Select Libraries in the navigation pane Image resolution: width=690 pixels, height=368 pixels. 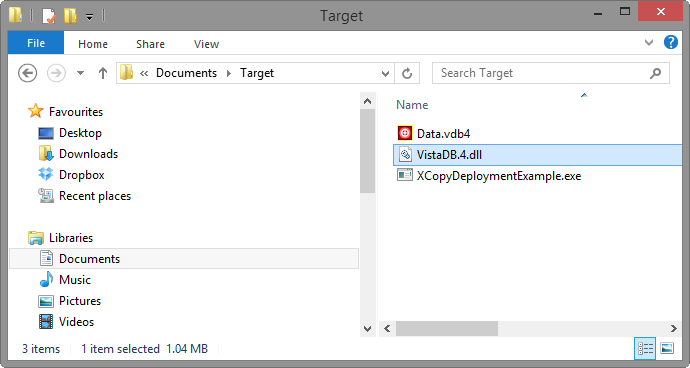pyautogui.click(x=71, y=238)
